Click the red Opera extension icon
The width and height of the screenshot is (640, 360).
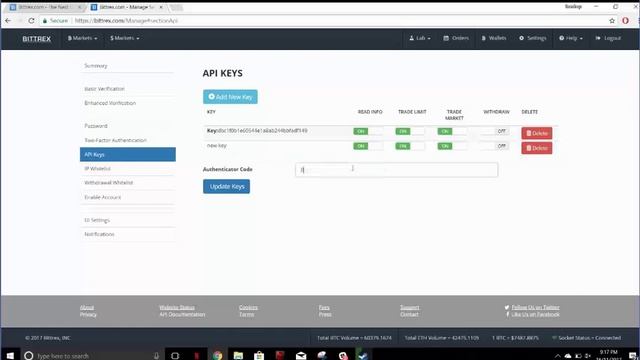pos(625,20)
